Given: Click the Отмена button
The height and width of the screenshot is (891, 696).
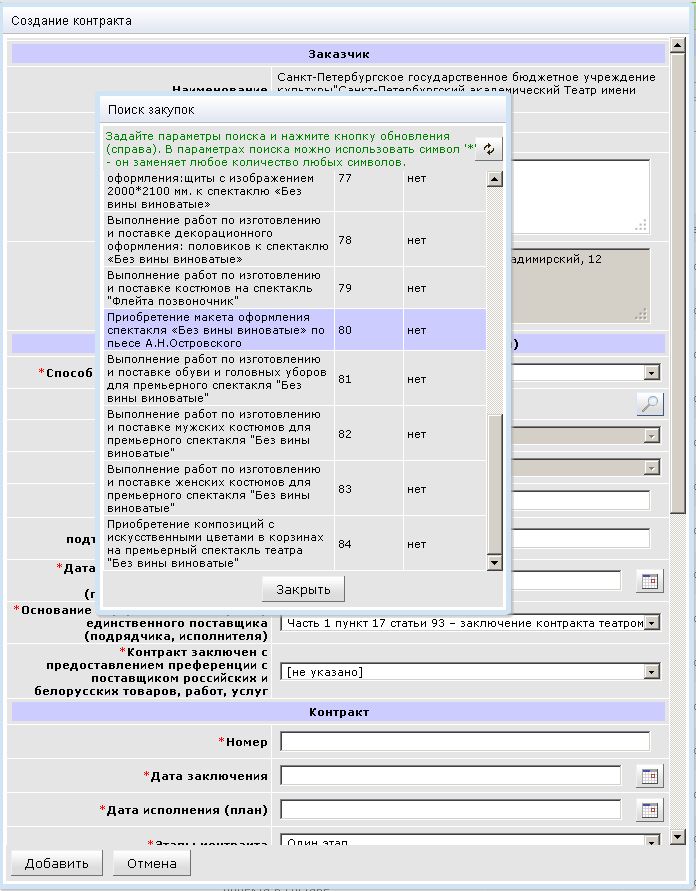Looking at the screenshot, I should [152, 863].
